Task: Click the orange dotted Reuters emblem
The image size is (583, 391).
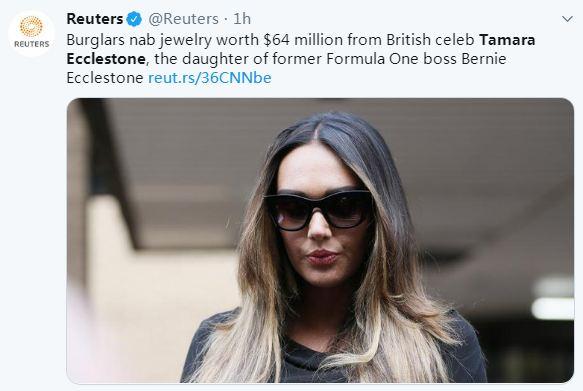Action: coord(32,27)
